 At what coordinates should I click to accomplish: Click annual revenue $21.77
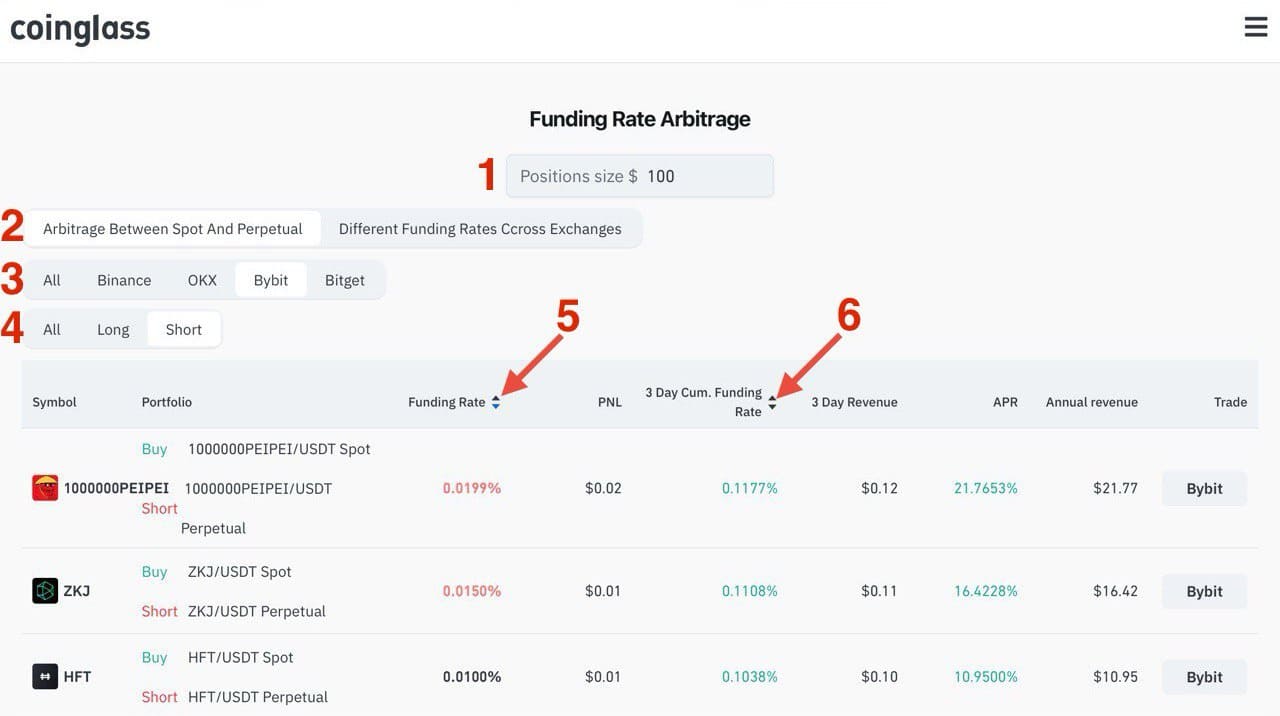pos(1115,488)
